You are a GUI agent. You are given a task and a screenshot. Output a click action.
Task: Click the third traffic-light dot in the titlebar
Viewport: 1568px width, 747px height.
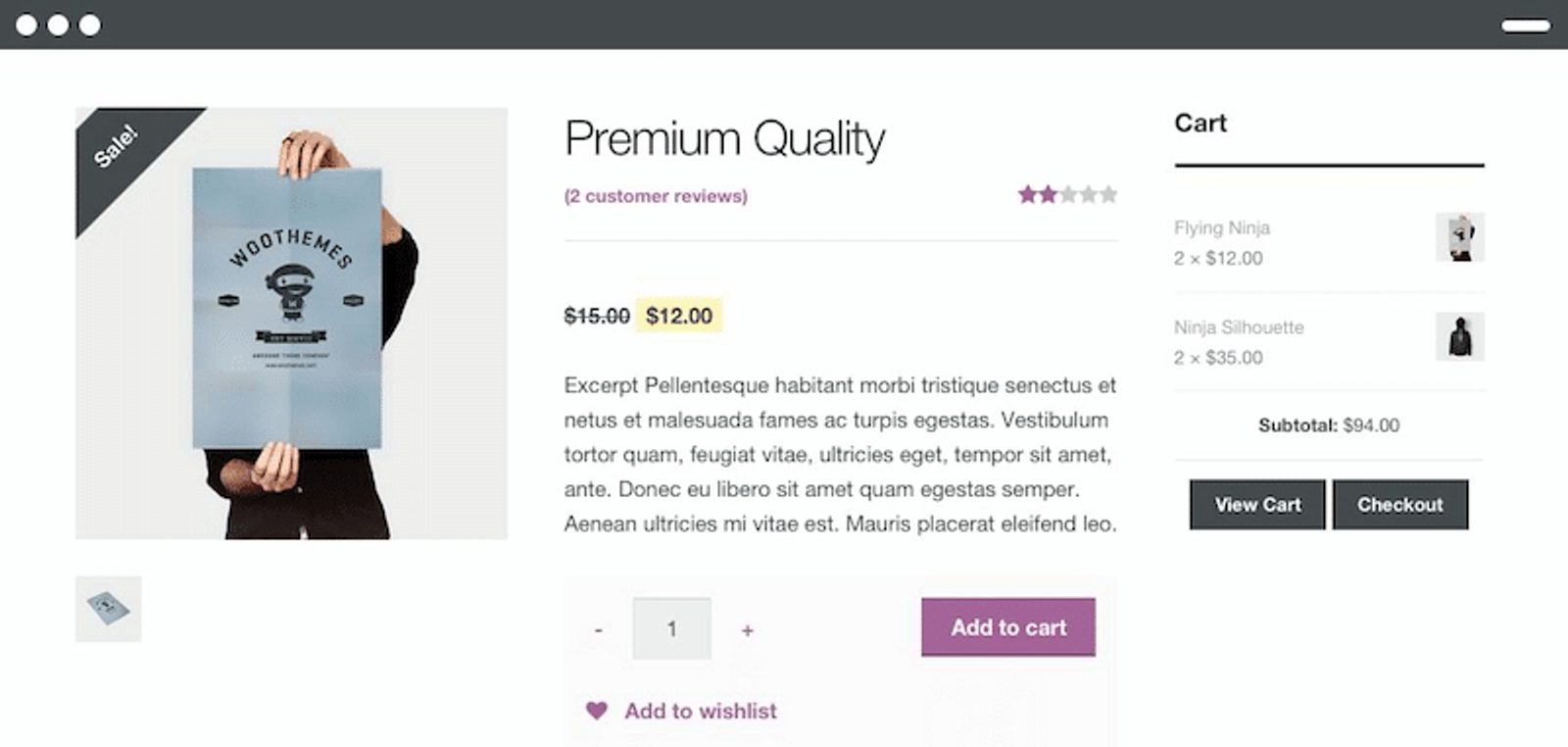(x=90, y=26)
